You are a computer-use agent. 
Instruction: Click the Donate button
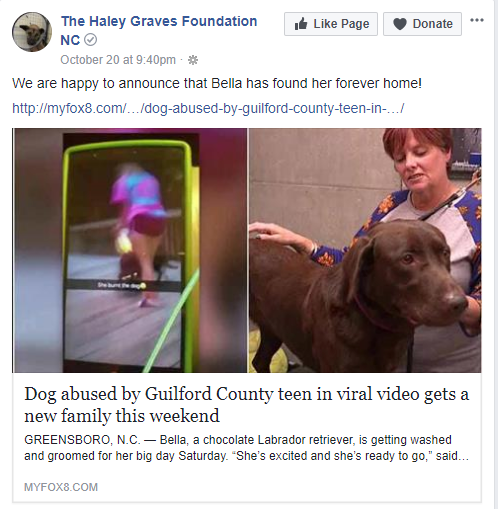coord(422,24)
